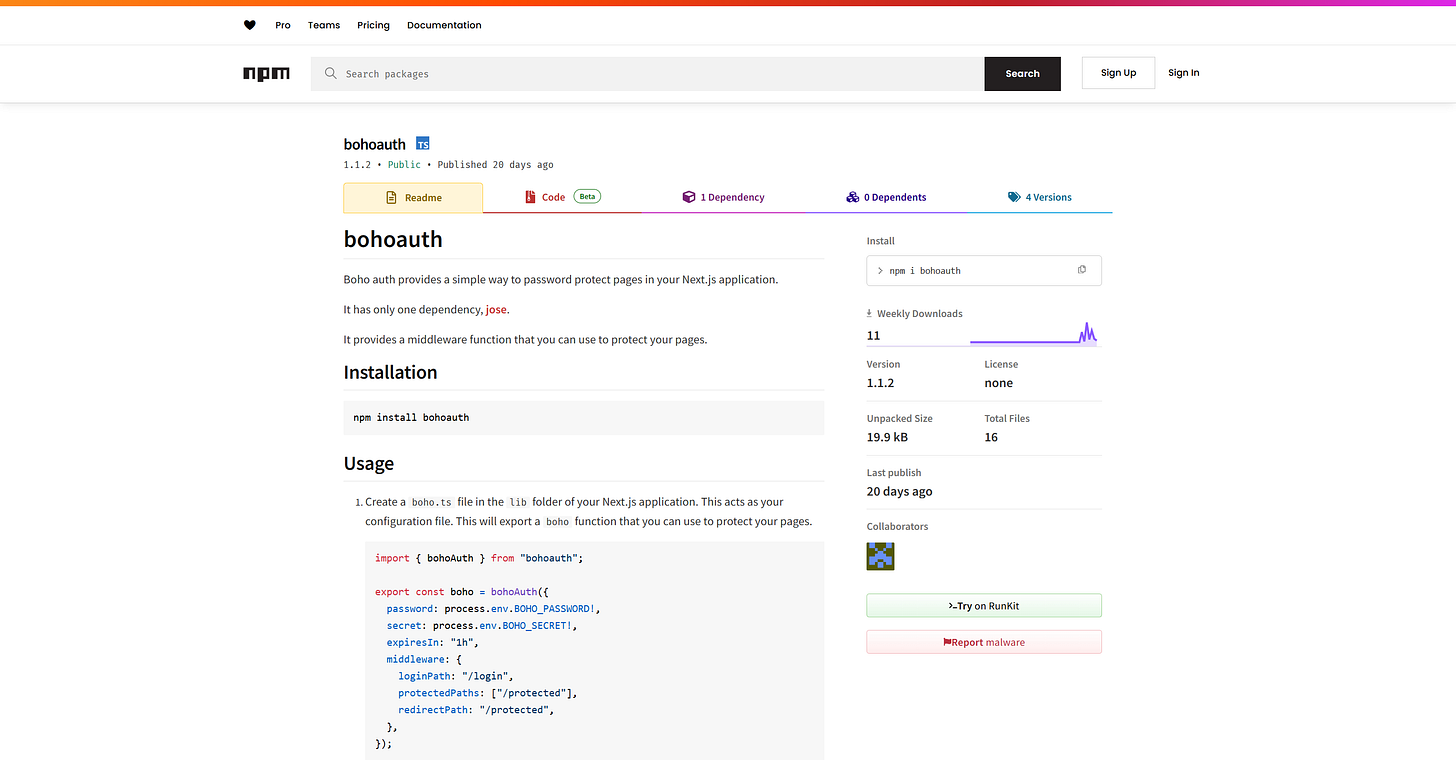Click the version value 1.1.2 in sidebar
Screen dimensions: 1456x760
[x=881, y=383]
